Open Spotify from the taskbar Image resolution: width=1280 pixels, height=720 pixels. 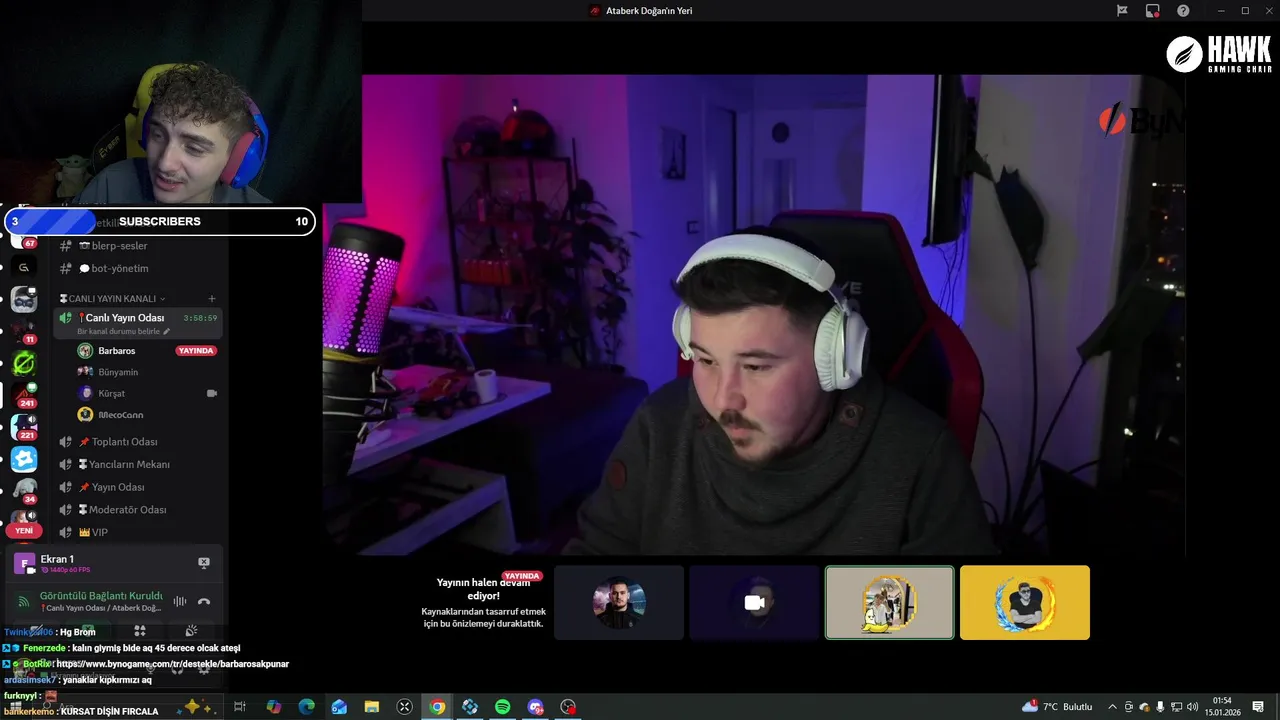(x=503, y=707)
